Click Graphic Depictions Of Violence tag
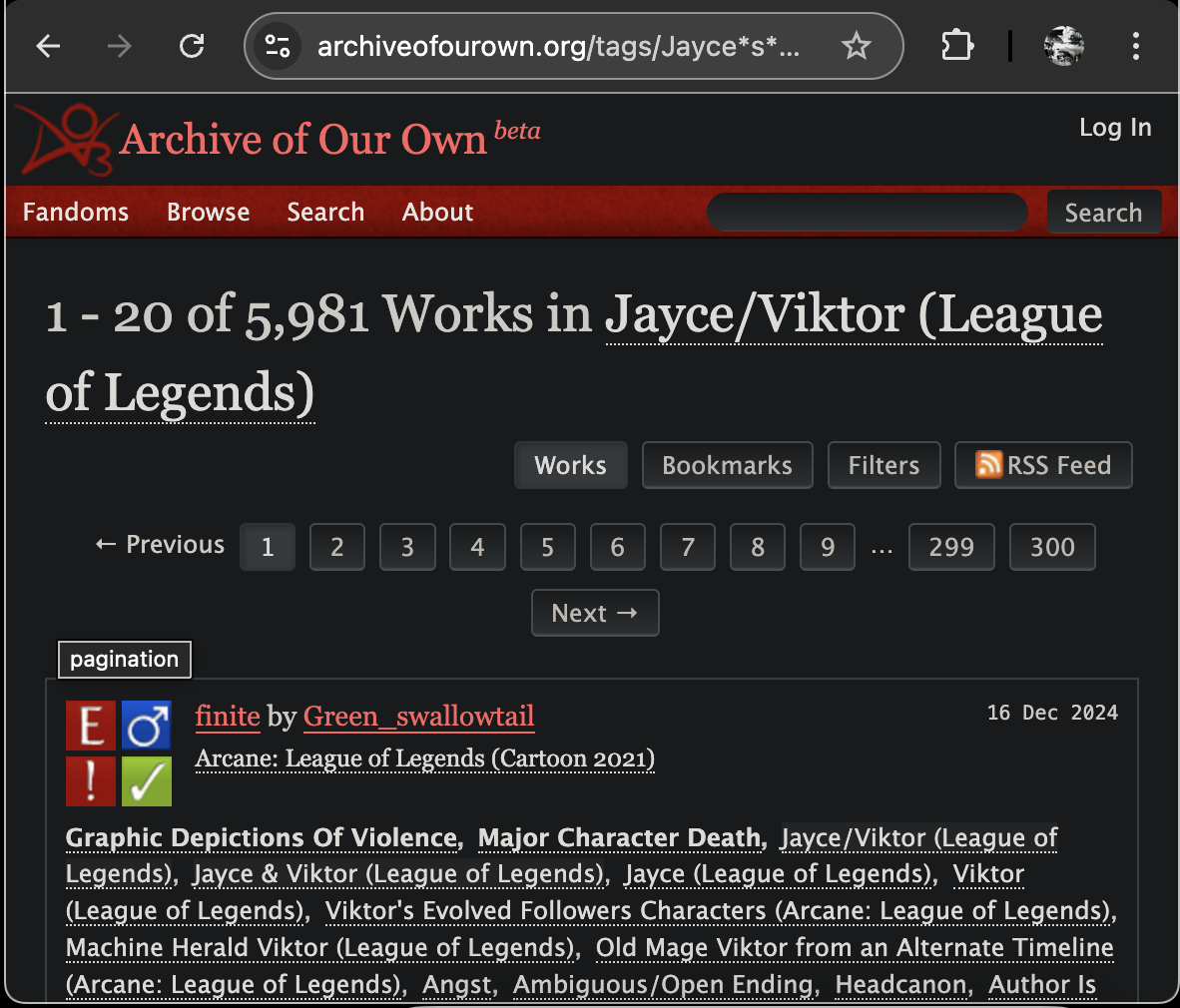Screen dimensions: 1180x1008 (x=264, y=838)
